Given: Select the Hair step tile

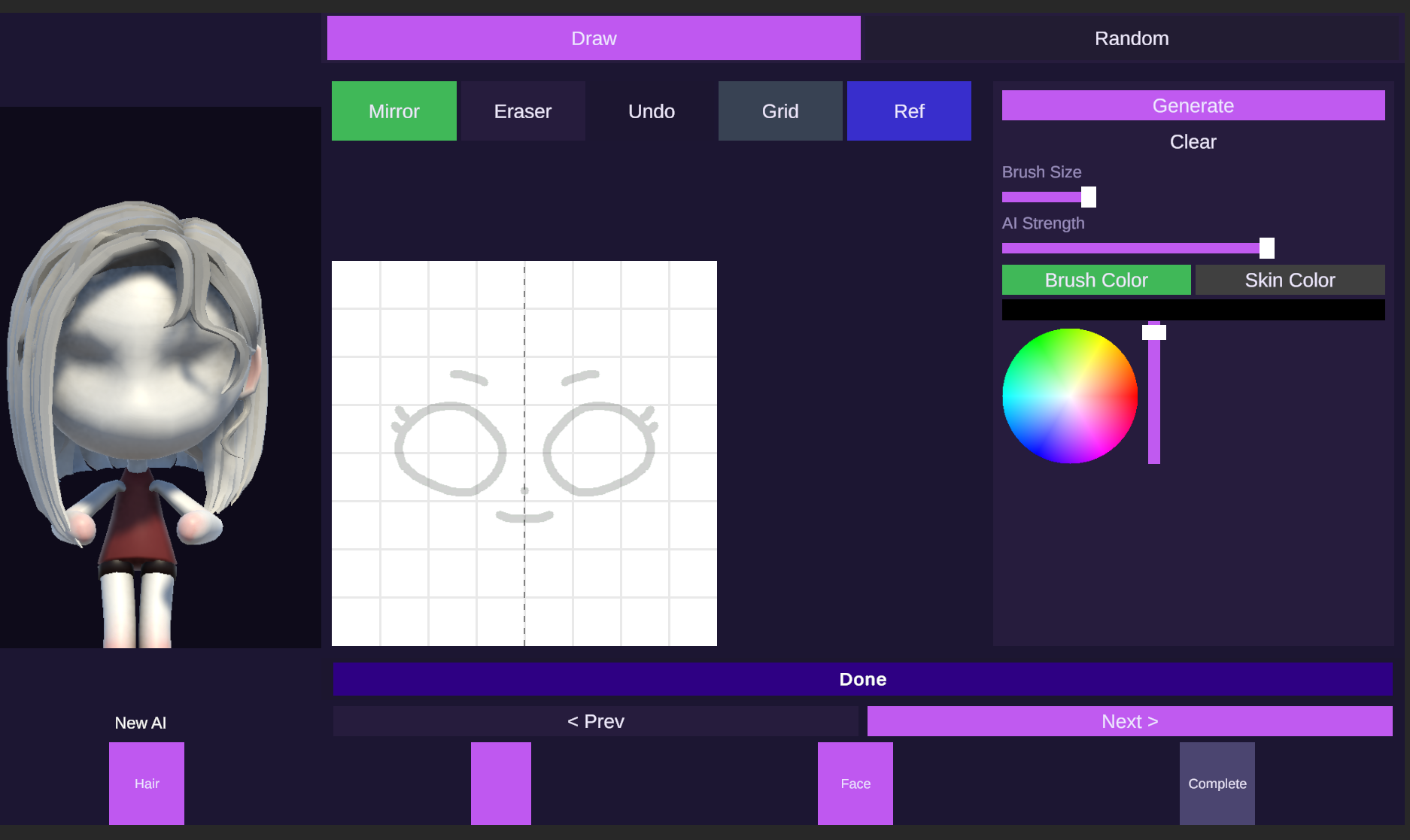Looking at the screenshot, I should click(147, 784).
